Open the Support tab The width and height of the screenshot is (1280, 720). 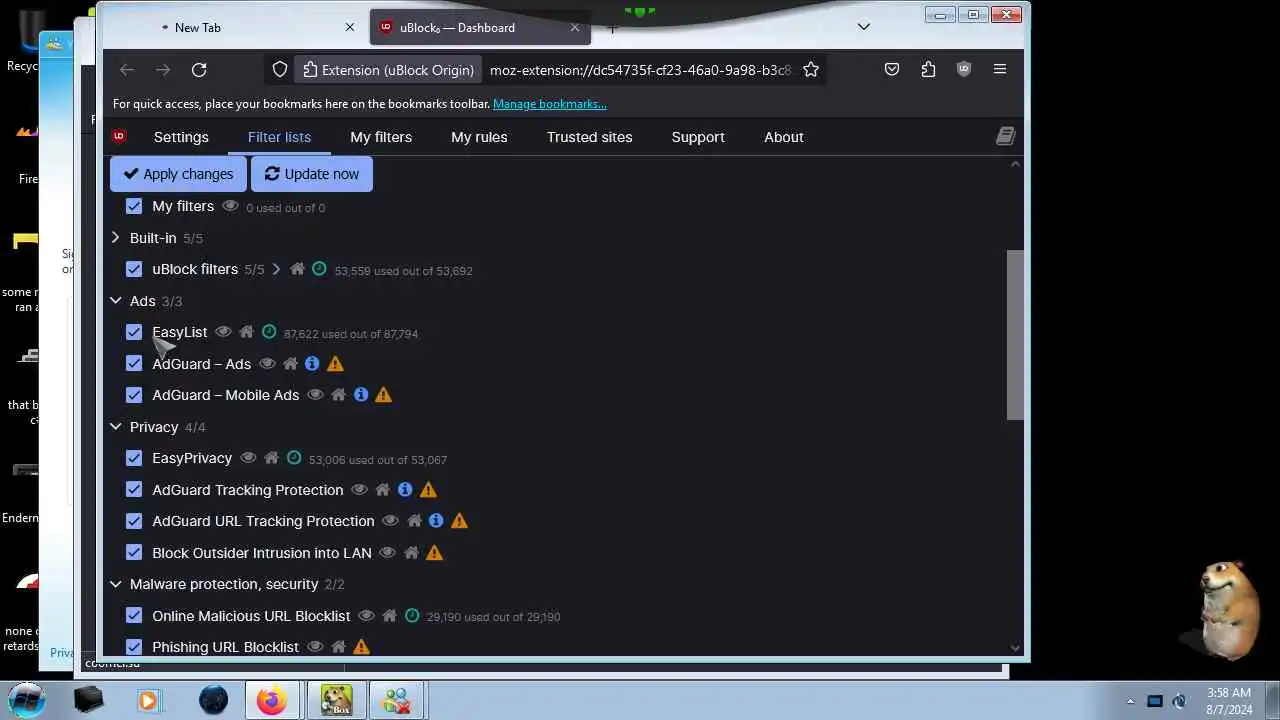pos(698,137)
